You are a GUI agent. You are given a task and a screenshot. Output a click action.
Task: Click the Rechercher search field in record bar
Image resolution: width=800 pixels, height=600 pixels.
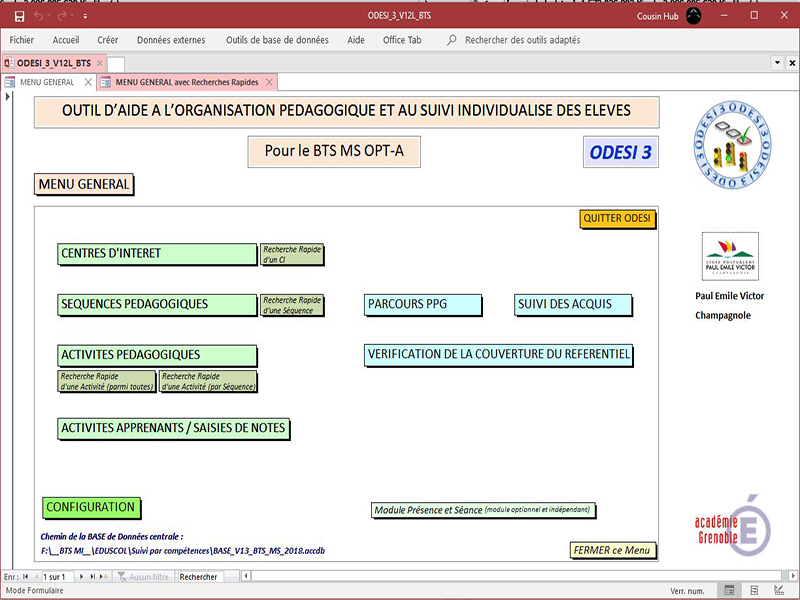(201, 577)
